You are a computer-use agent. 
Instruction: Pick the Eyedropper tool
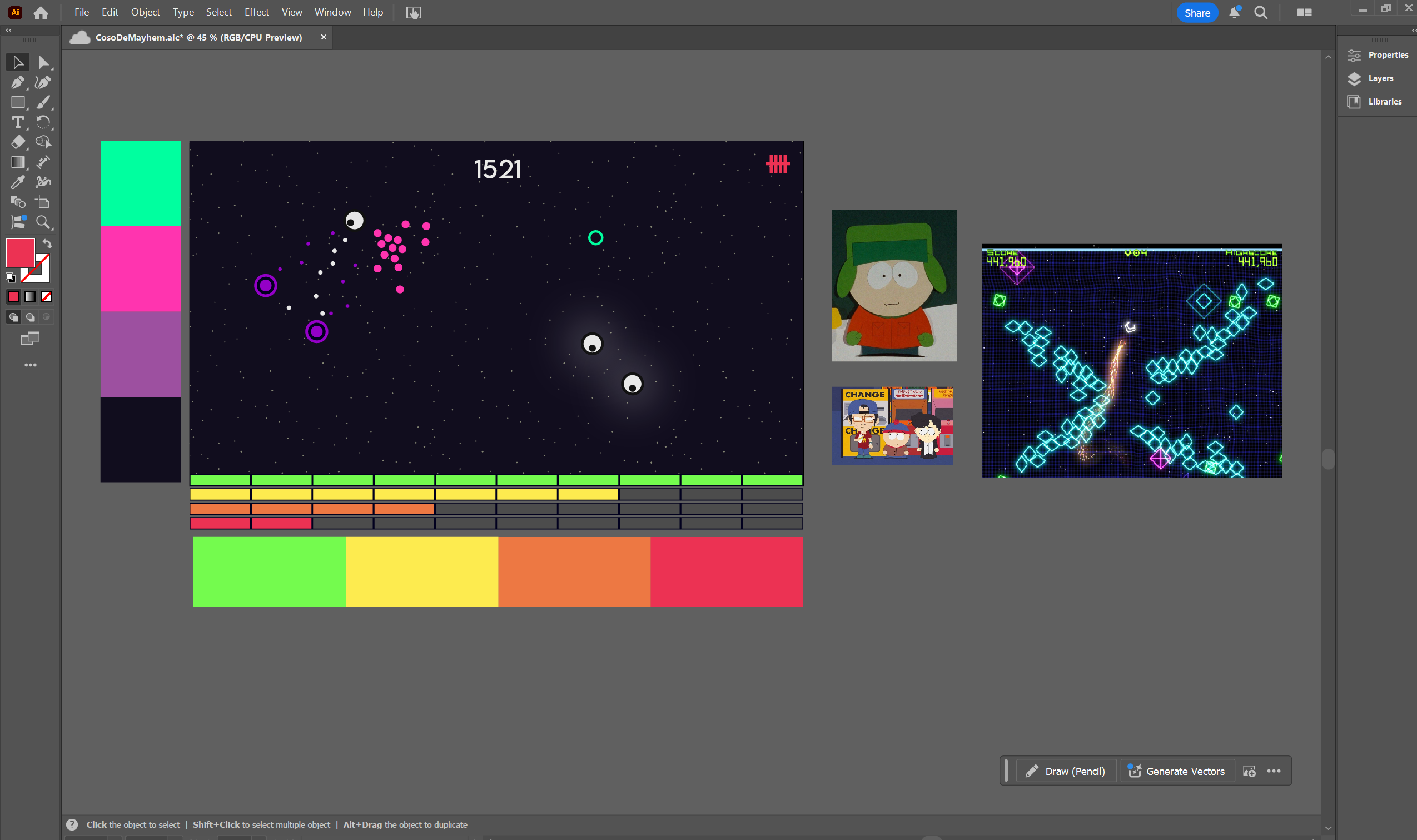click(18, 182)
